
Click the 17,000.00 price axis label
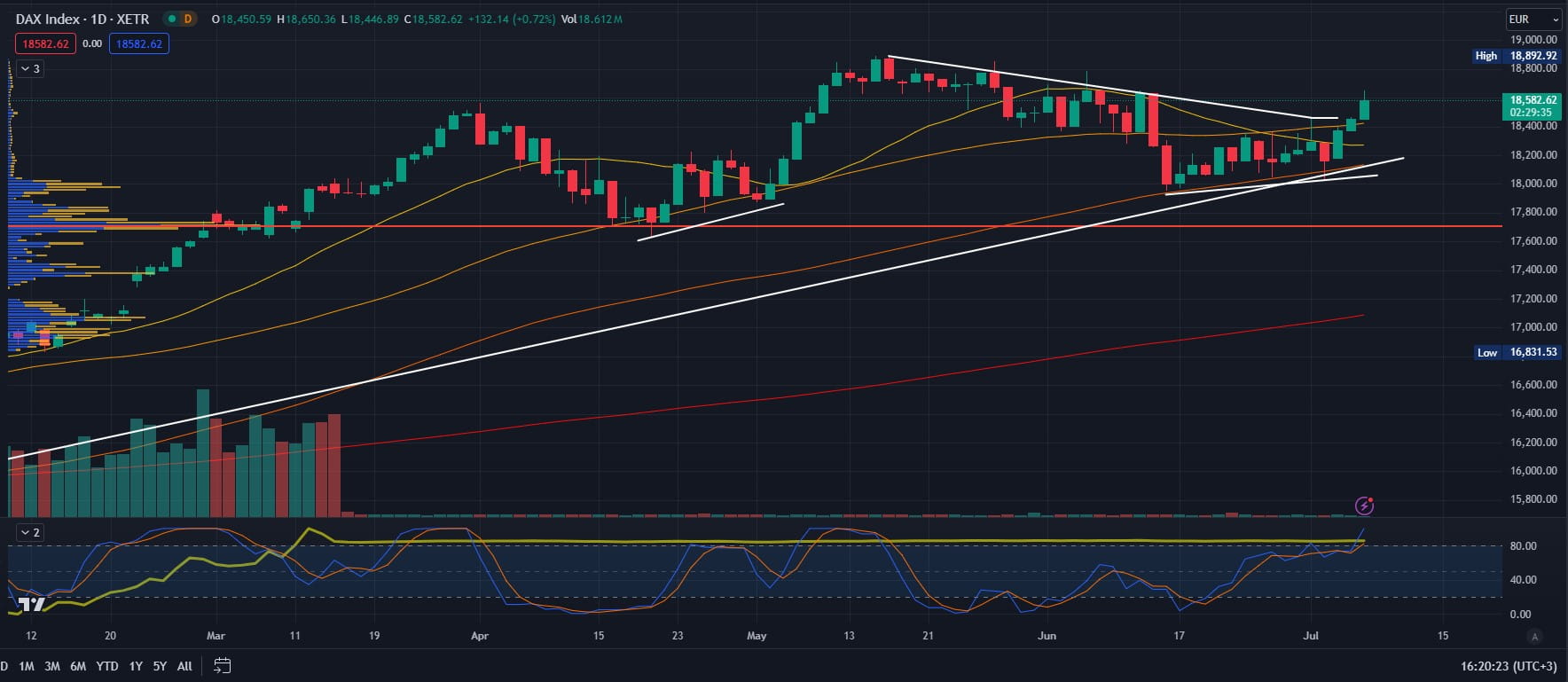[1533, 327]
